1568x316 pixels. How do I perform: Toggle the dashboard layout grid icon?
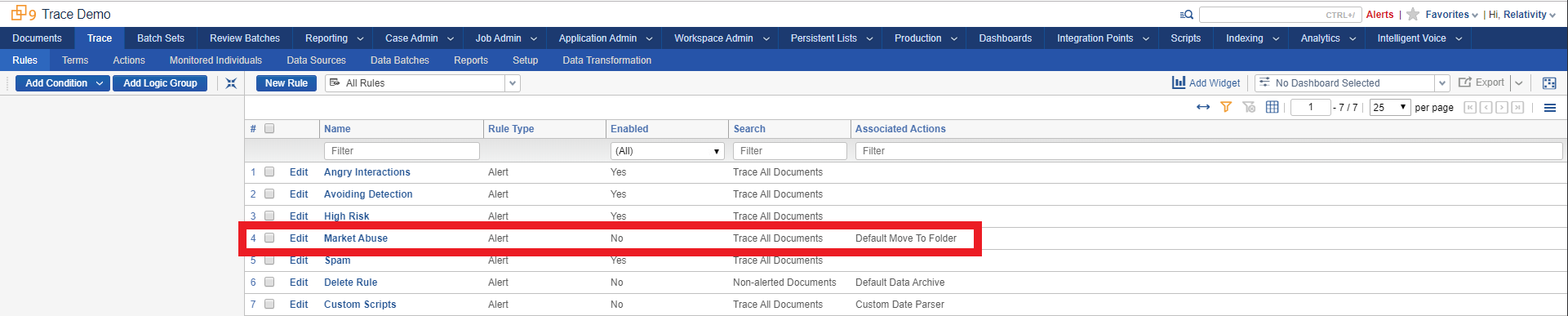click(x=1549, y=83)
